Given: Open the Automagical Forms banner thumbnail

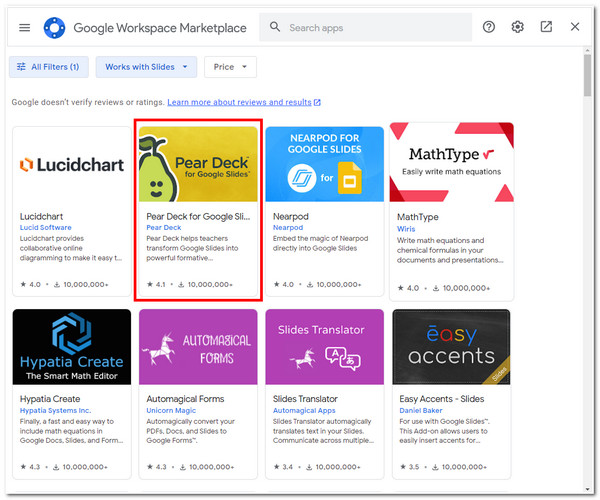Looking at the screenshot, I should click(198, 347).
